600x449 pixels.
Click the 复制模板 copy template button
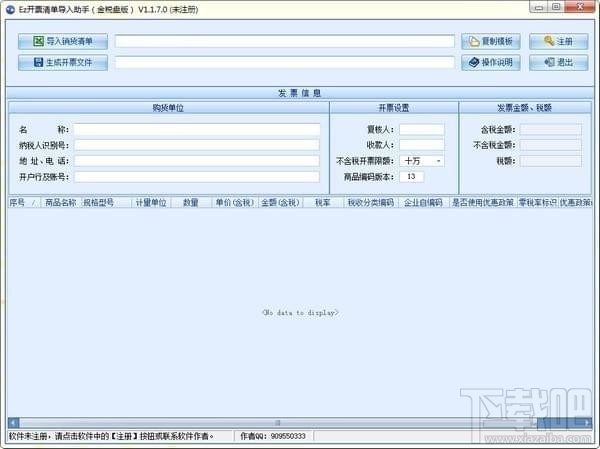click(x=491, y=41)
